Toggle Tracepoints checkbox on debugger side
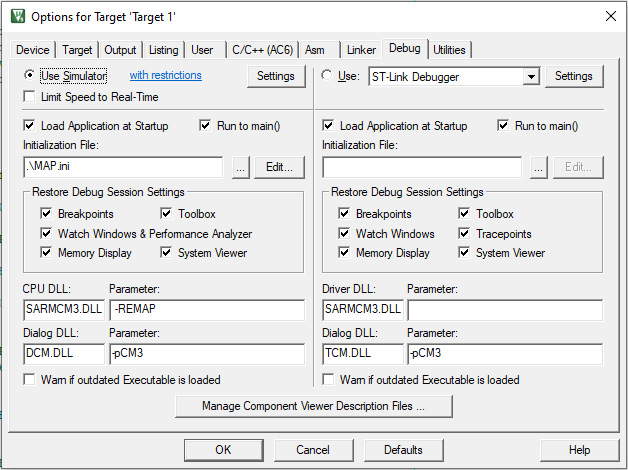The height and width of the screenshot is (470, 628). pyautogui.click(x=466, y=234)
